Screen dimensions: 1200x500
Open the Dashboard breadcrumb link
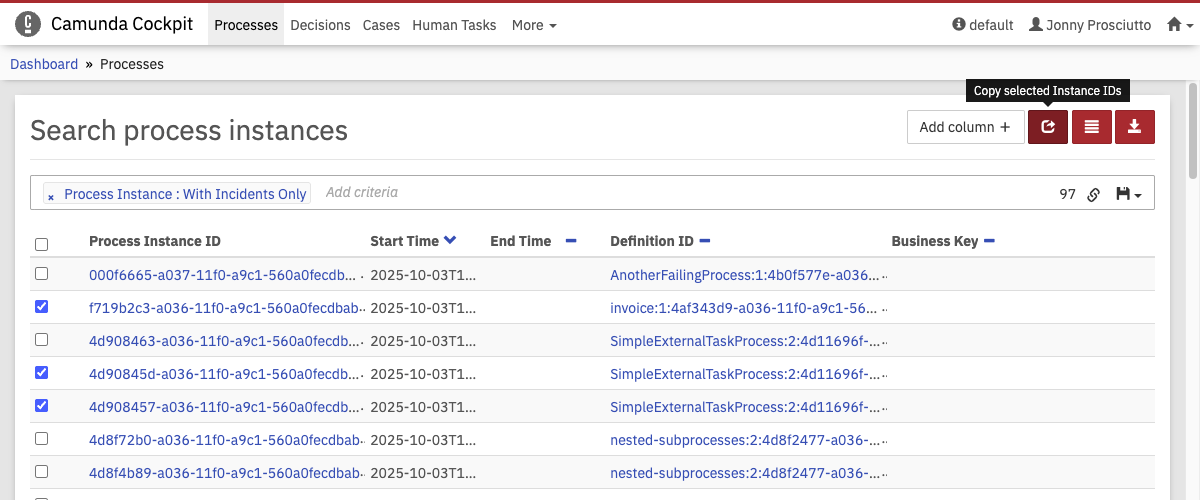pos(44,64)
